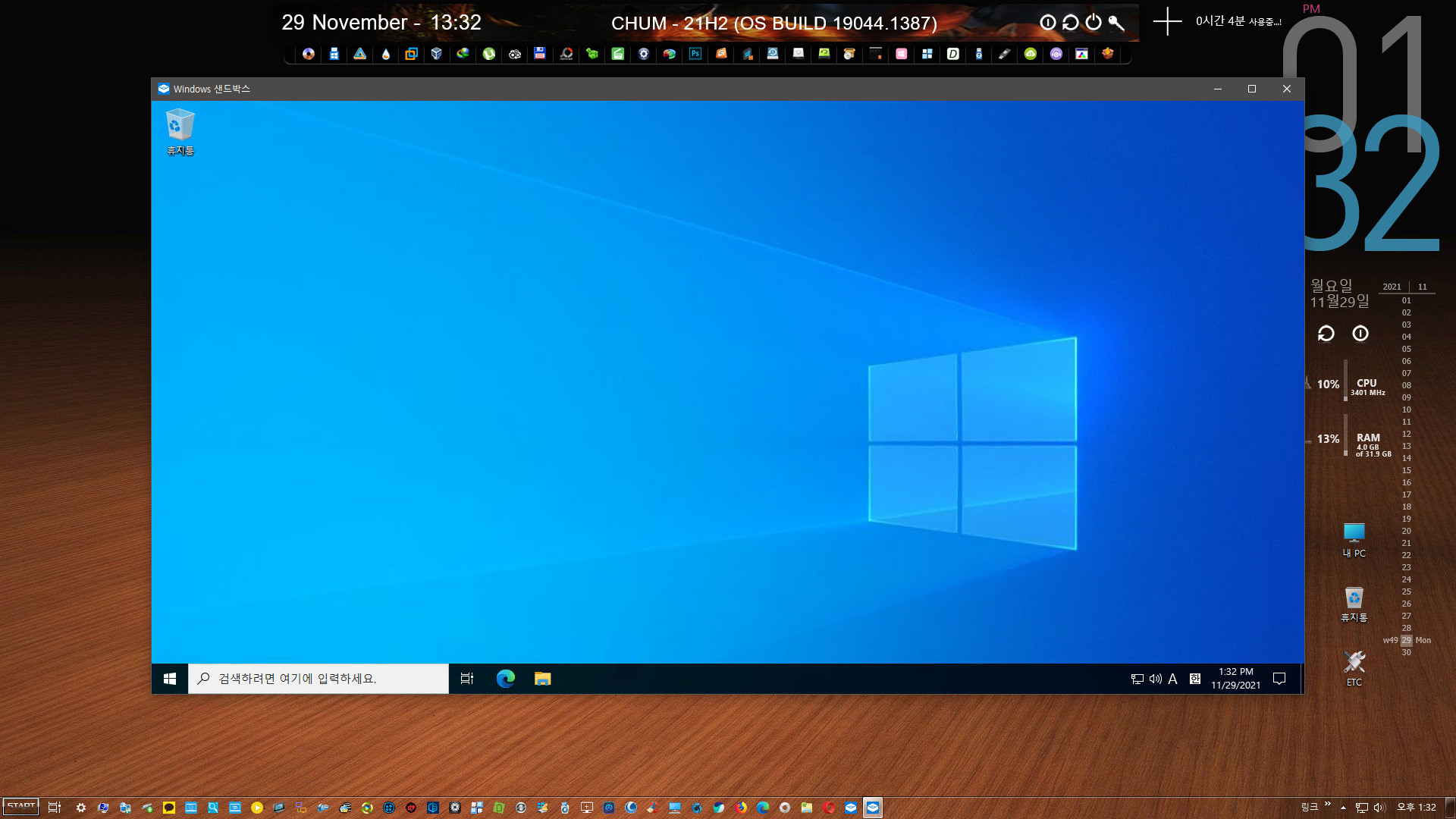The image size is (1456, 819).
Task: Toggle sandbox IME language indicator A
Action: (1172, 679)
